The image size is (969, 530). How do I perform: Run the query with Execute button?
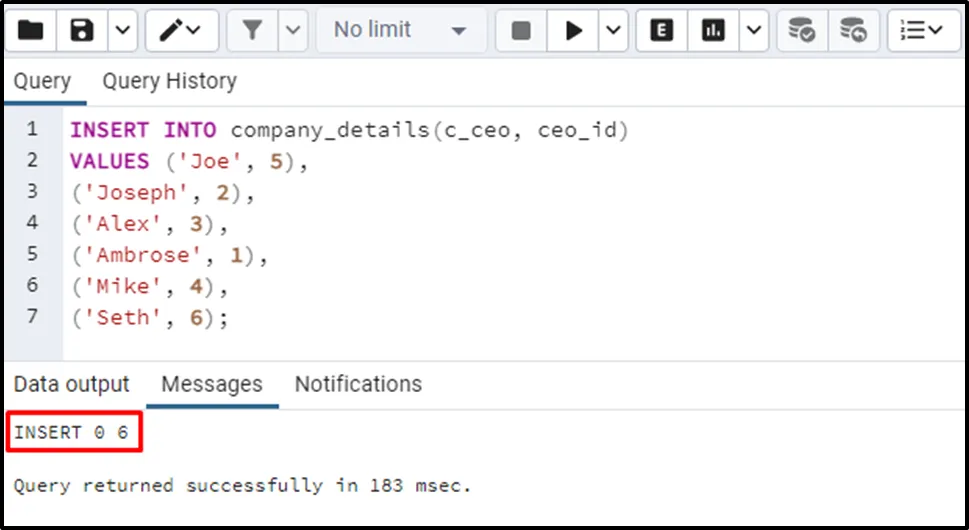click(574, 31)
